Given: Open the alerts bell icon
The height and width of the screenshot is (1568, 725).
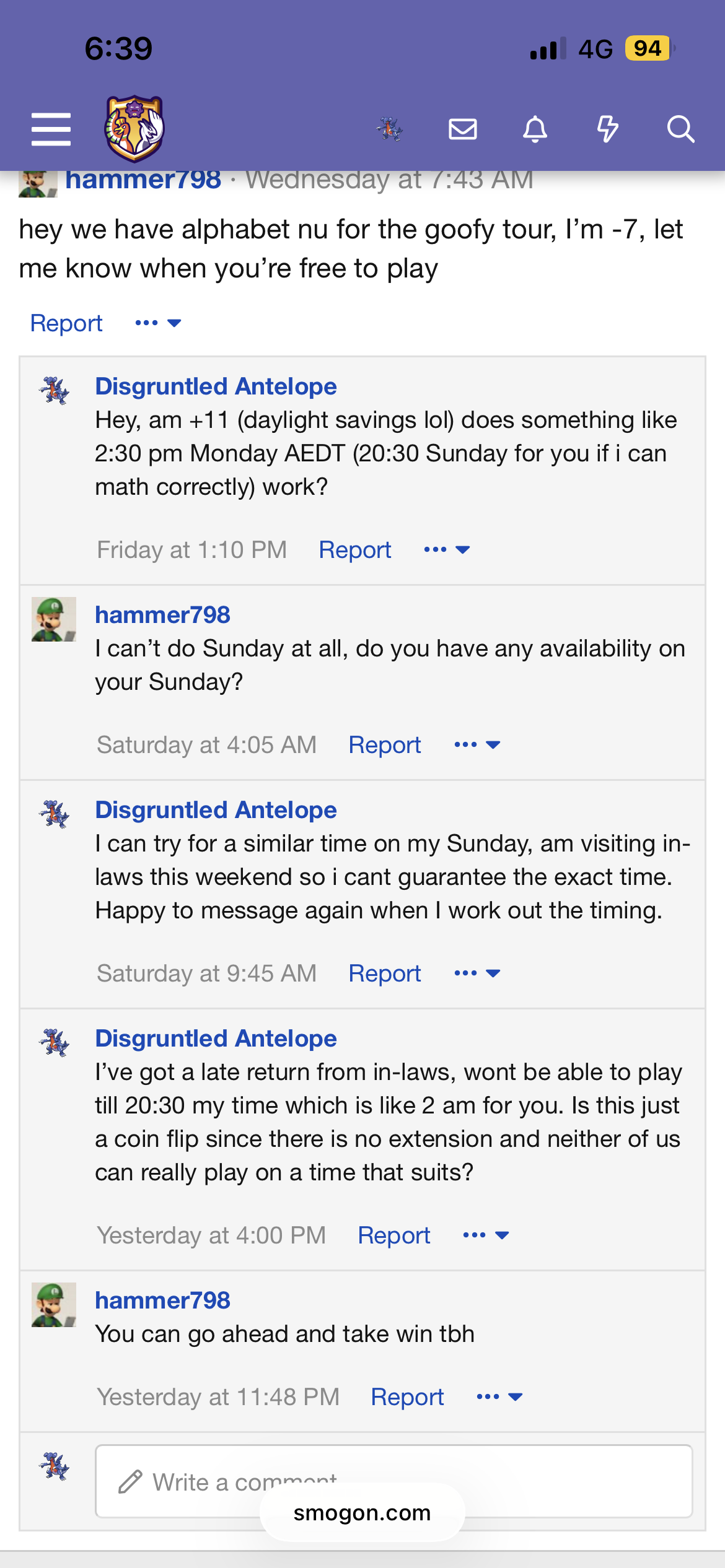Looking at the screenshot, I should pos(535,129).
